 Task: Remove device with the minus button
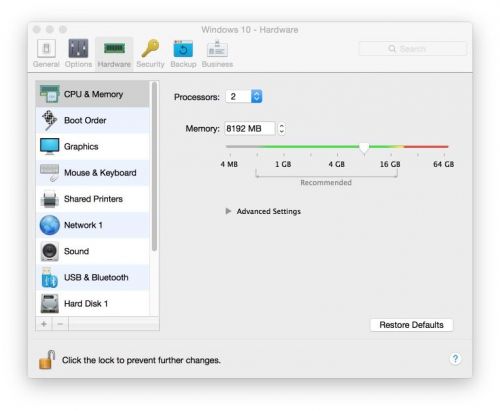click(x=60, y=324)
